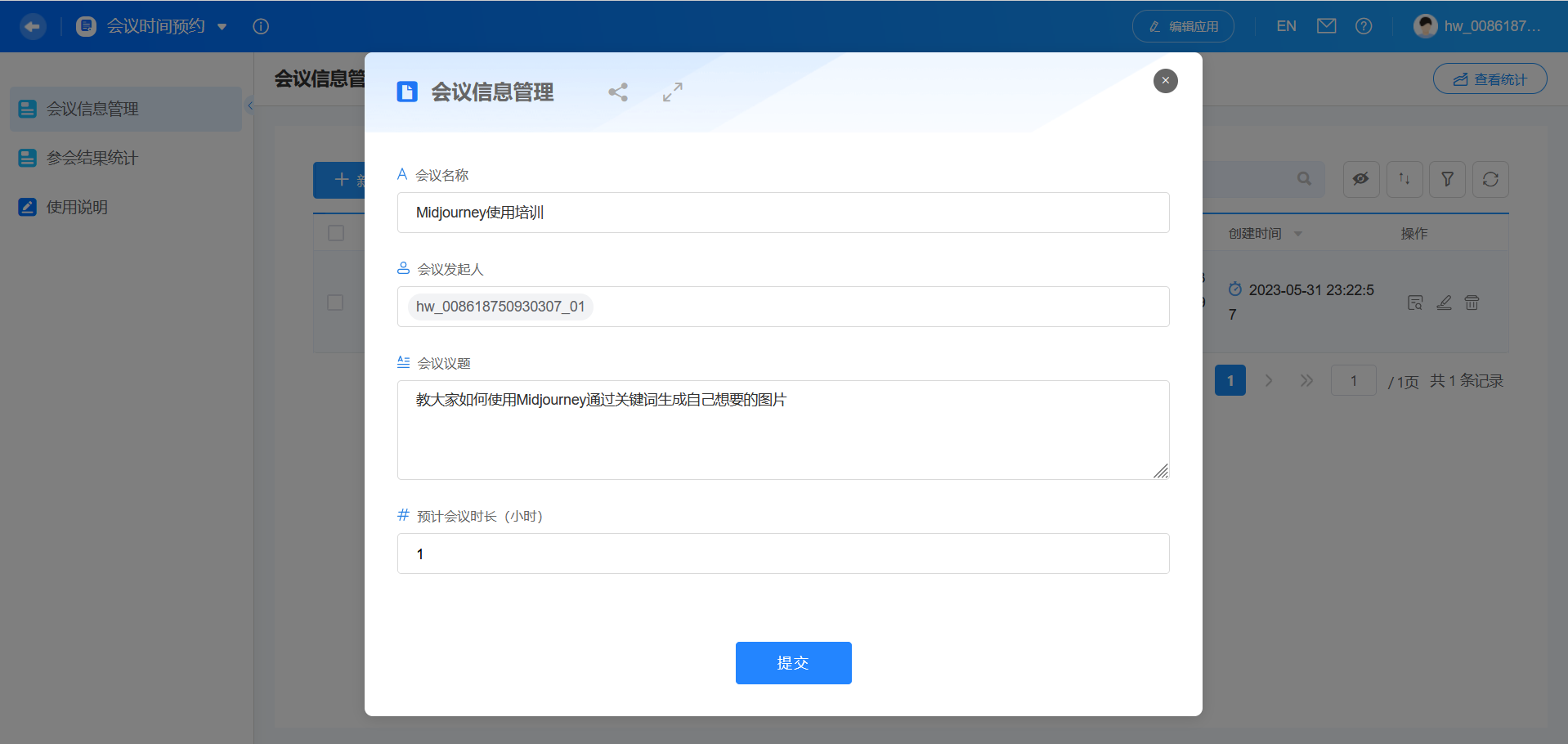
Task: Switch to 参会结果统计 section
Action: (88, 158)
